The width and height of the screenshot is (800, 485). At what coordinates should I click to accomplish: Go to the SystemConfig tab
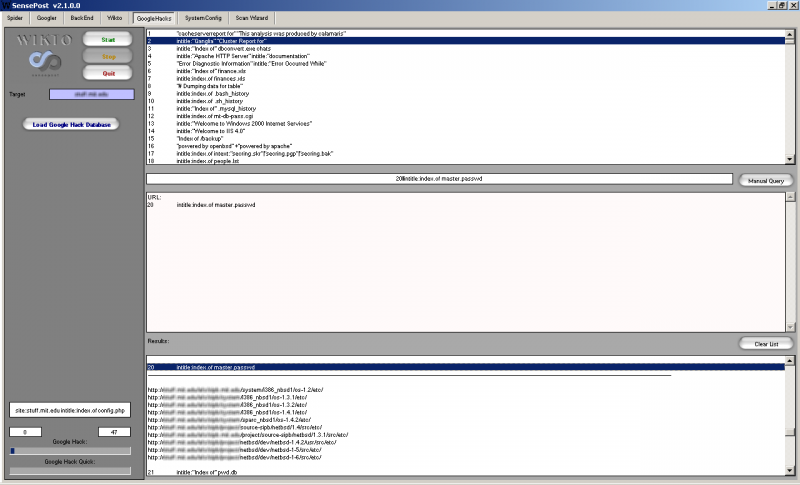tap(203, 18)
